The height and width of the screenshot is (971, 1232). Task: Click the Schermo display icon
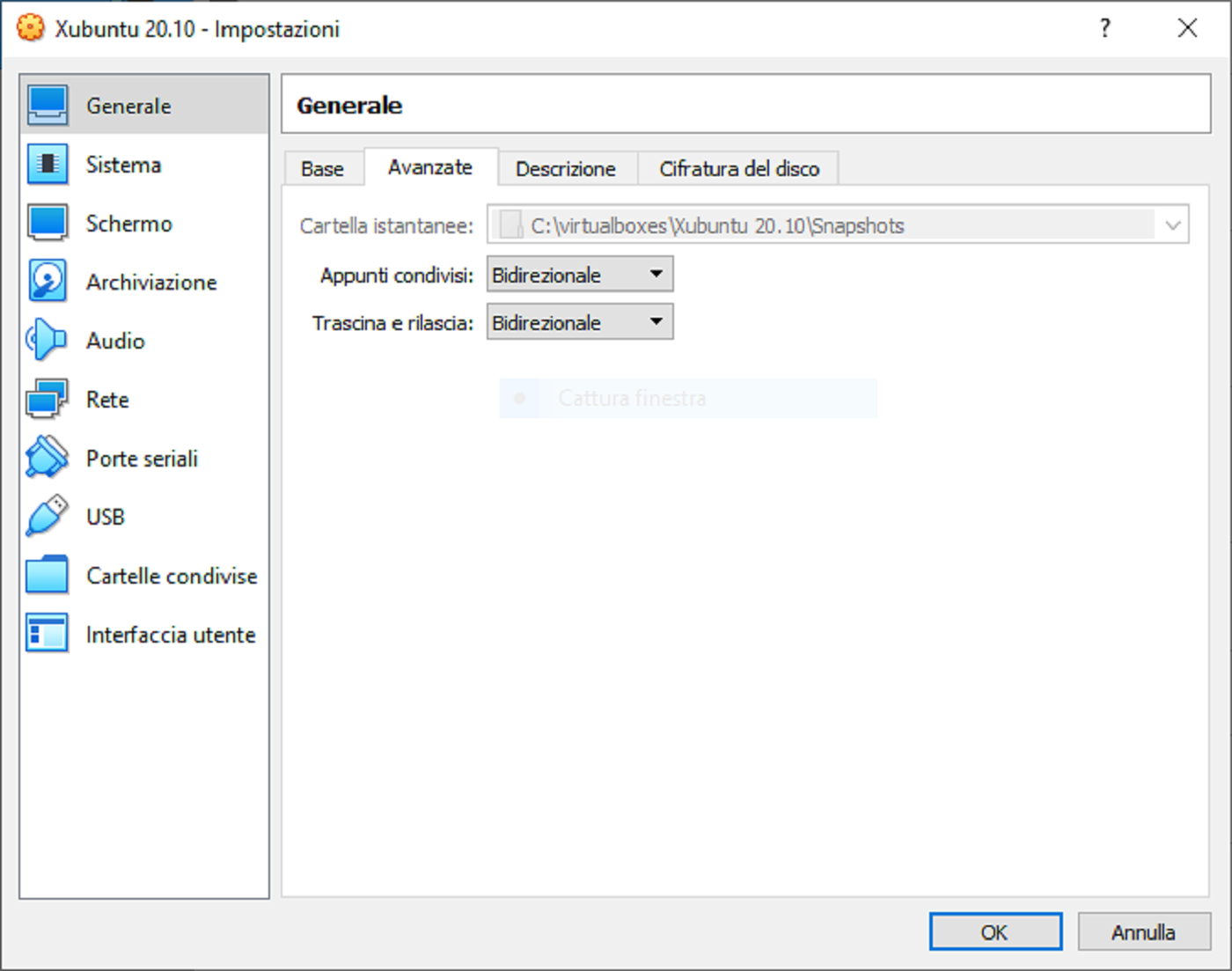tap(46, 223)
